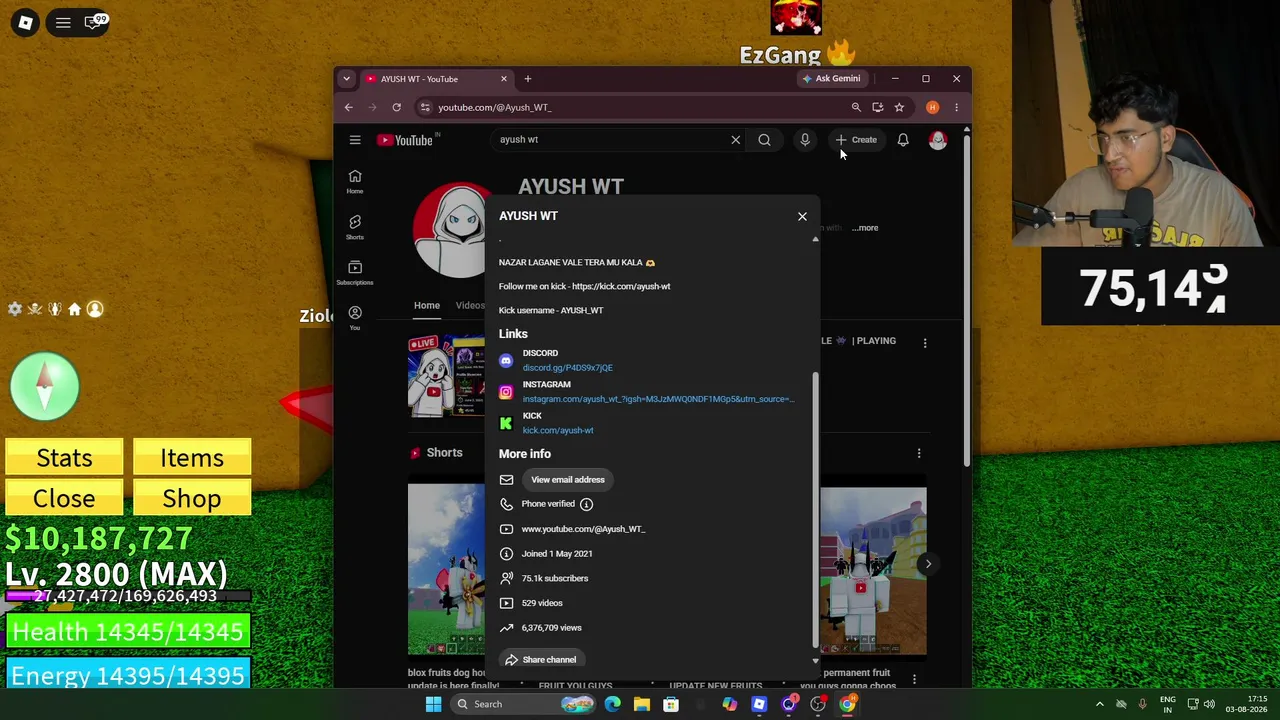Open the Instagram profile link

coord(658,399)
